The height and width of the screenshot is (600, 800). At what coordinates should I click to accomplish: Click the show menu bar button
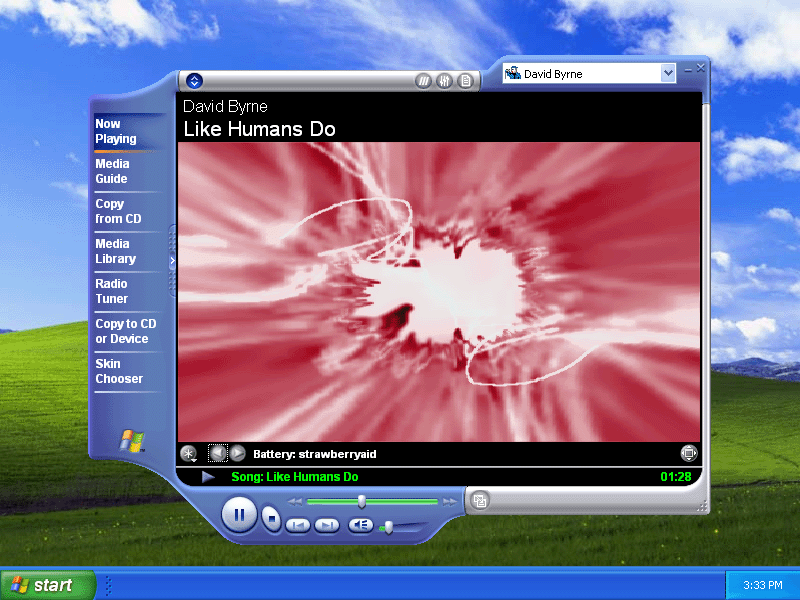pos(195,81)
